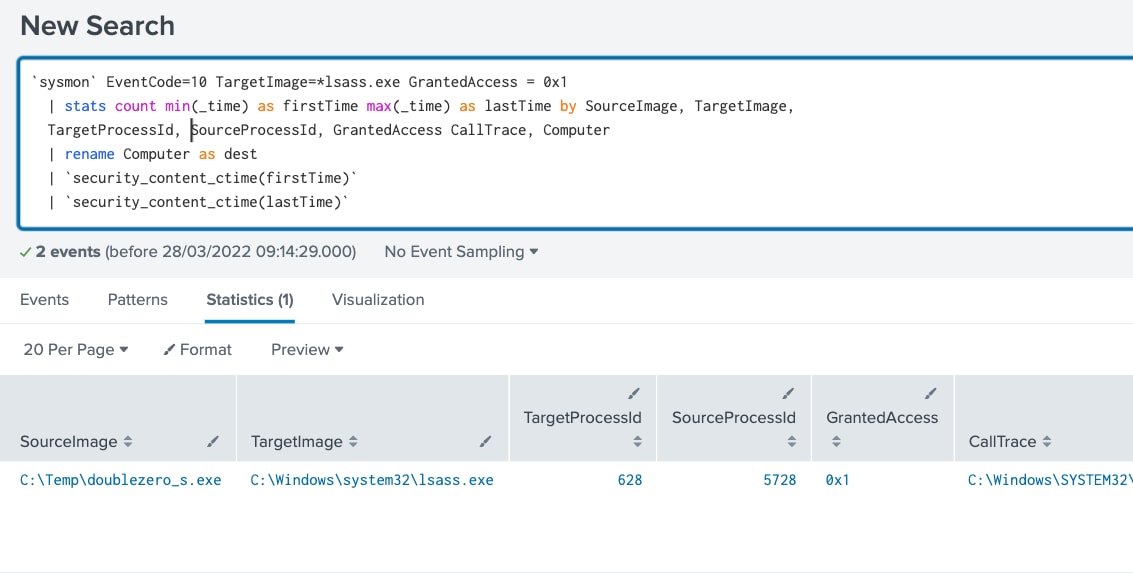Click 'security_content_ctime(lastTime)' macro line
1133x573 pixels.
point(207,202)
